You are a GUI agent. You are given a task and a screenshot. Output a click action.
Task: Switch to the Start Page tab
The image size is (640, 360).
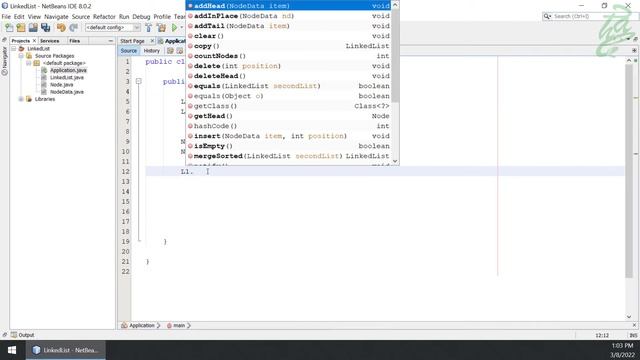pyautogui.click(x=133, y=41)
